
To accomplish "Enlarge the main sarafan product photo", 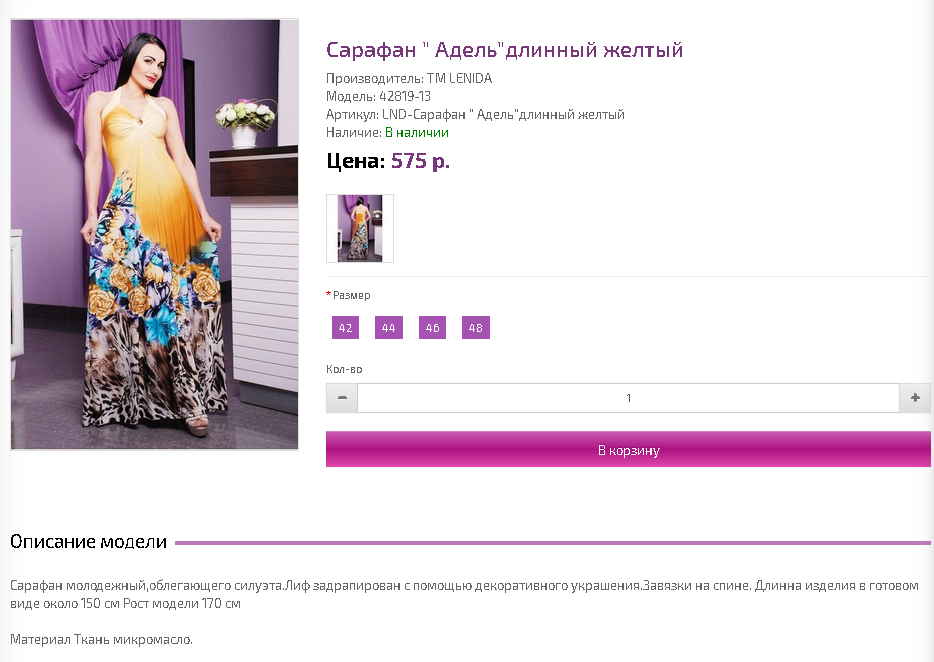I will pos(154,234).
